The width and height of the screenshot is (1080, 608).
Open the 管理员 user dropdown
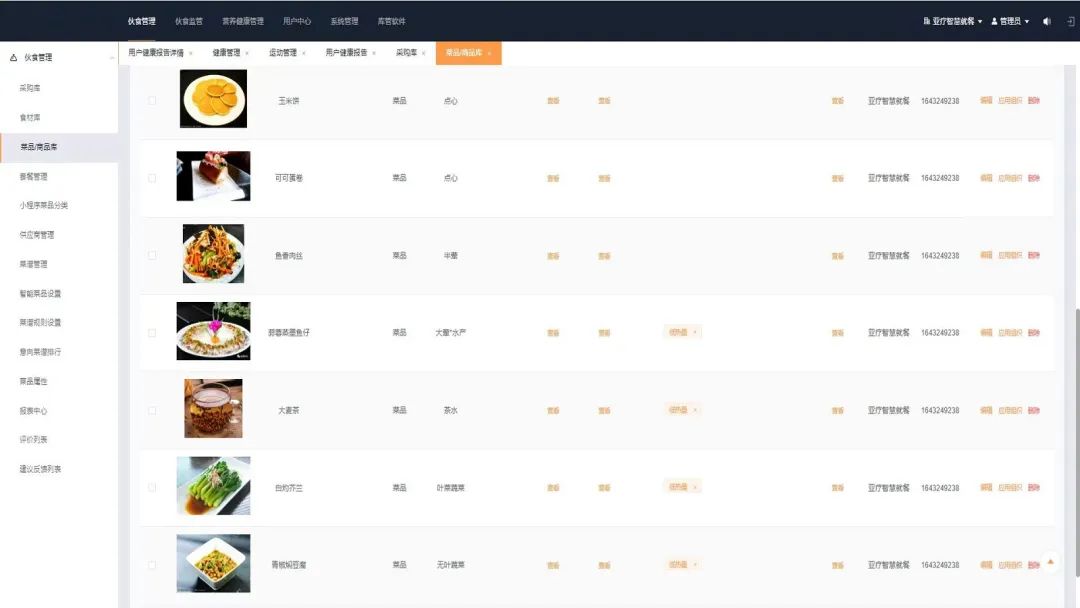pos(1010,21)
